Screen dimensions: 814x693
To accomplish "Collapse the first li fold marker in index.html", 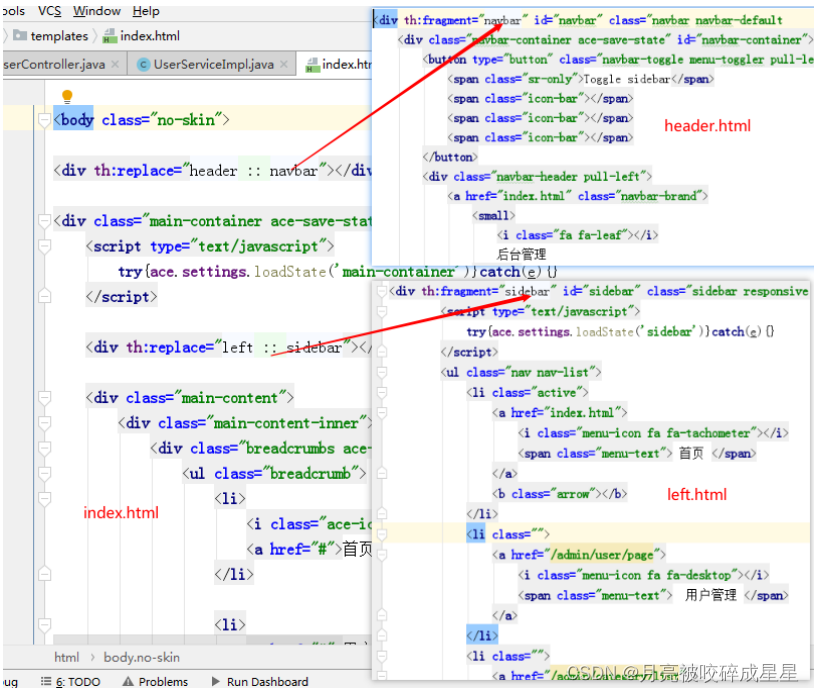I will coord(45,499).
